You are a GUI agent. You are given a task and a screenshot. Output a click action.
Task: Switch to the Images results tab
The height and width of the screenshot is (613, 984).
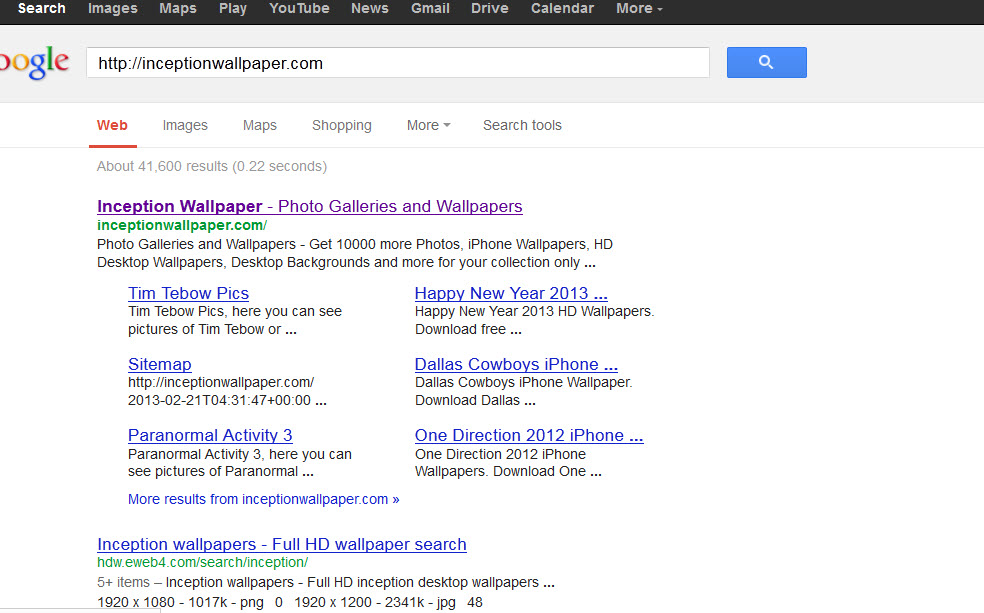(185, 125)
